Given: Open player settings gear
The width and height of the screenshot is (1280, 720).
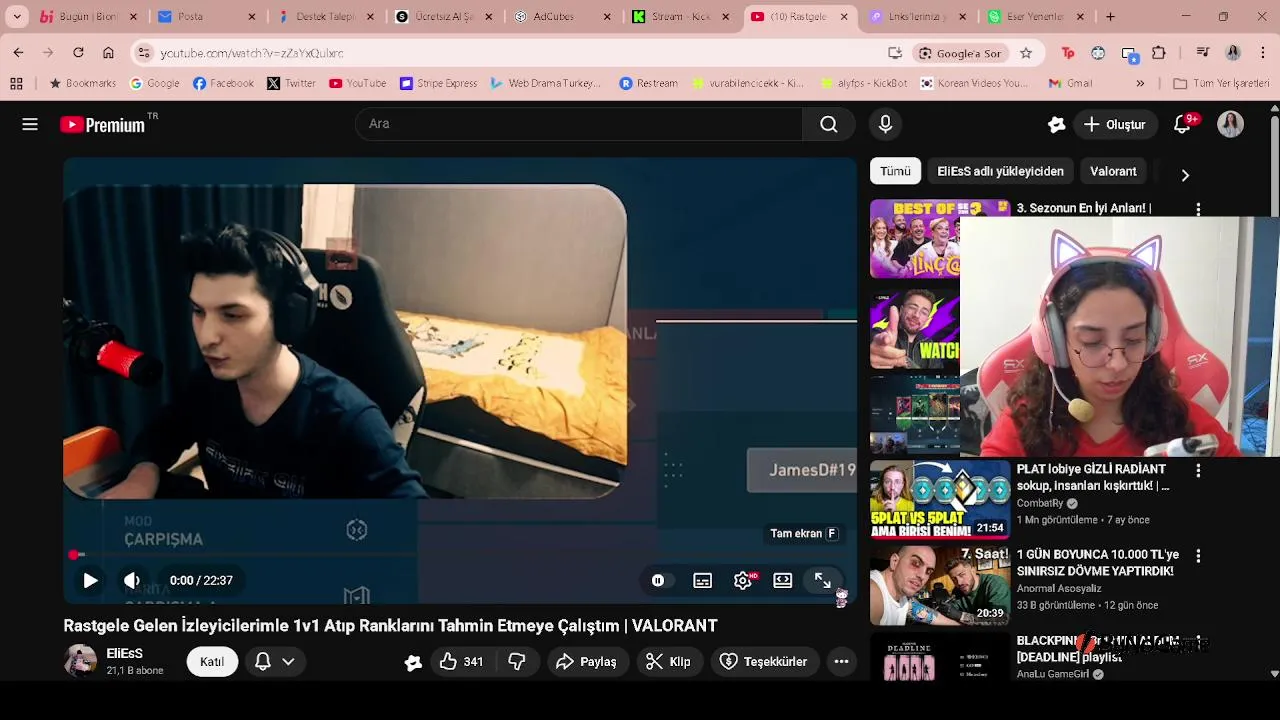Looking at the screenshot, I should click(743, 580).
